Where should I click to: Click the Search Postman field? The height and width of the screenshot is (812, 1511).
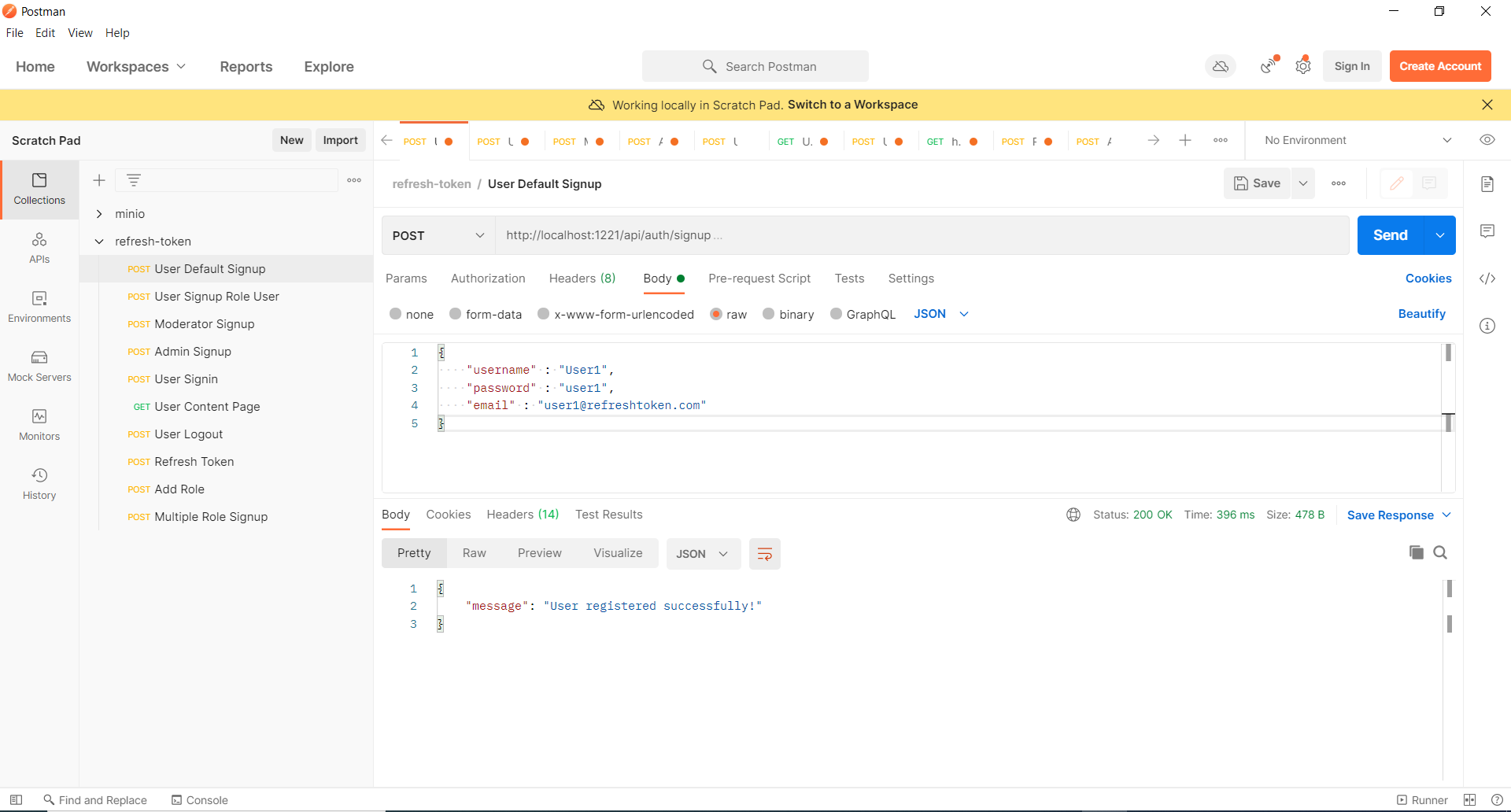point(755,67)
